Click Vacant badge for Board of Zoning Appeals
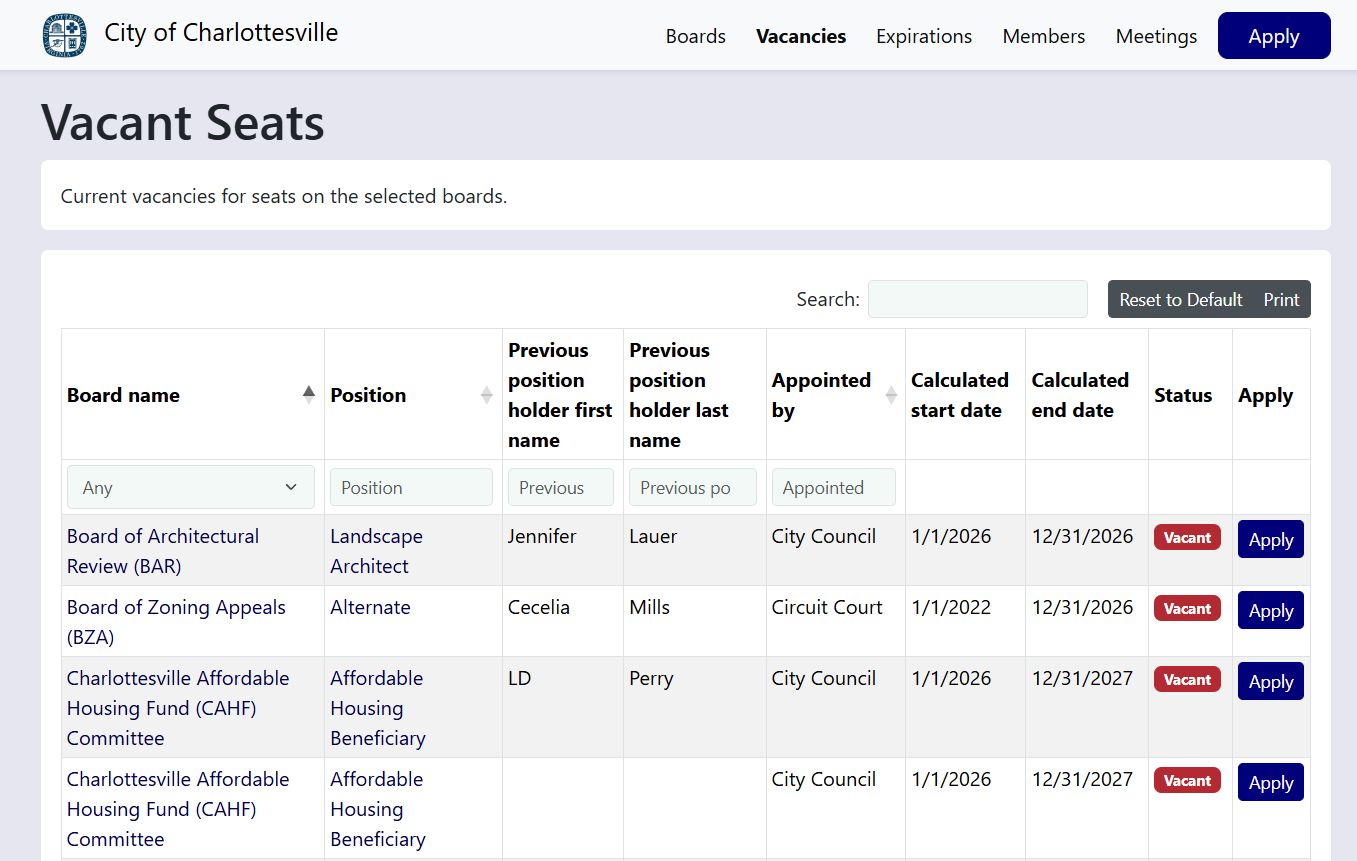 click(1187, 609)
